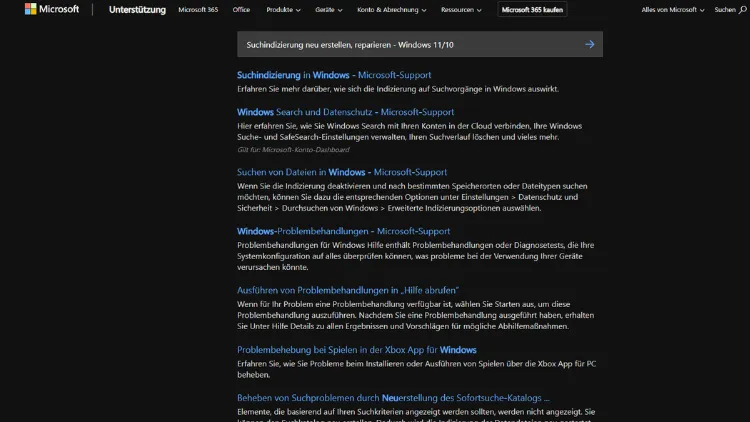Click description starting 'Problembehandlungen für Windows Hilfe enthält'
The width and height of the screenshot is (750, 422).
(x=415, y=256)
